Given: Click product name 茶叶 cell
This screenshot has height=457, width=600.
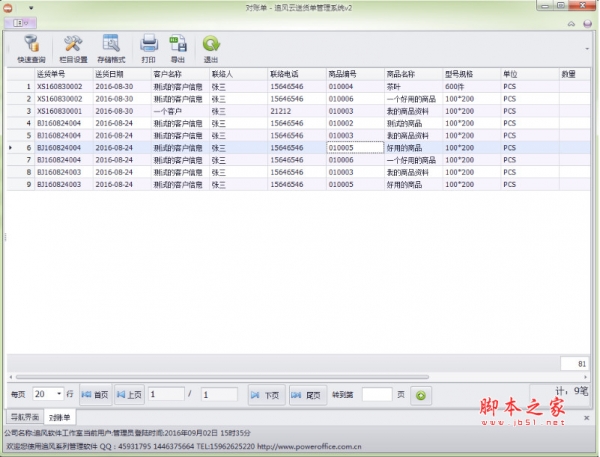Looking at the screenshot, I should click(x=413, y=87).
